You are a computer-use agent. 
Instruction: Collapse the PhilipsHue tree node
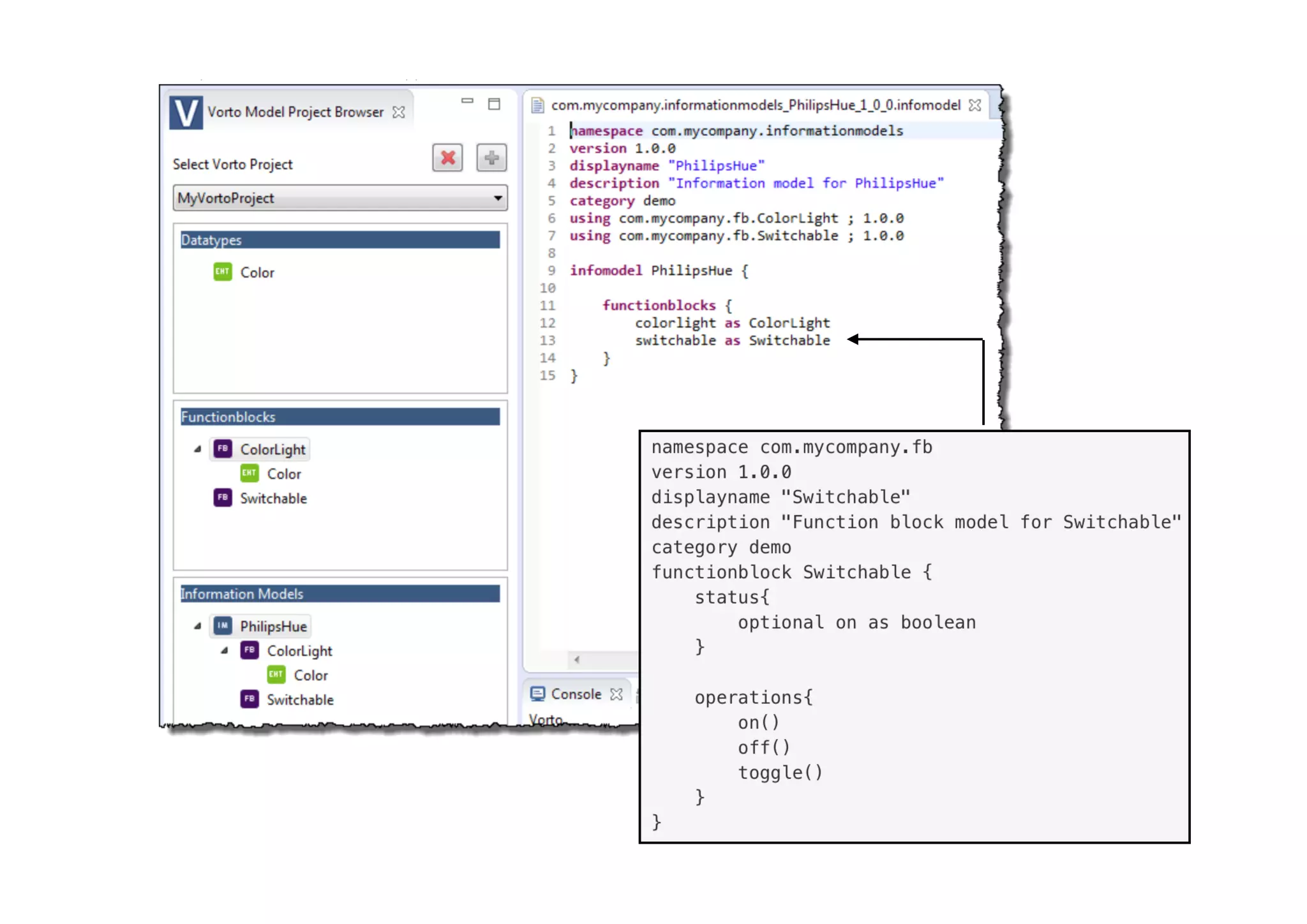point(197,626)
